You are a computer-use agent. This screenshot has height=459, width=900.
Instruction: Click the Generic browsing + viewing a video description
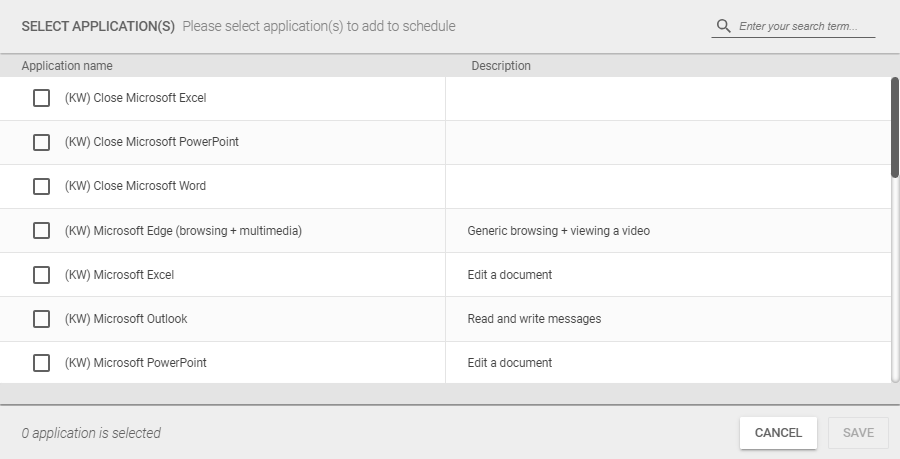pyautogui.click(x=558, y=231)
